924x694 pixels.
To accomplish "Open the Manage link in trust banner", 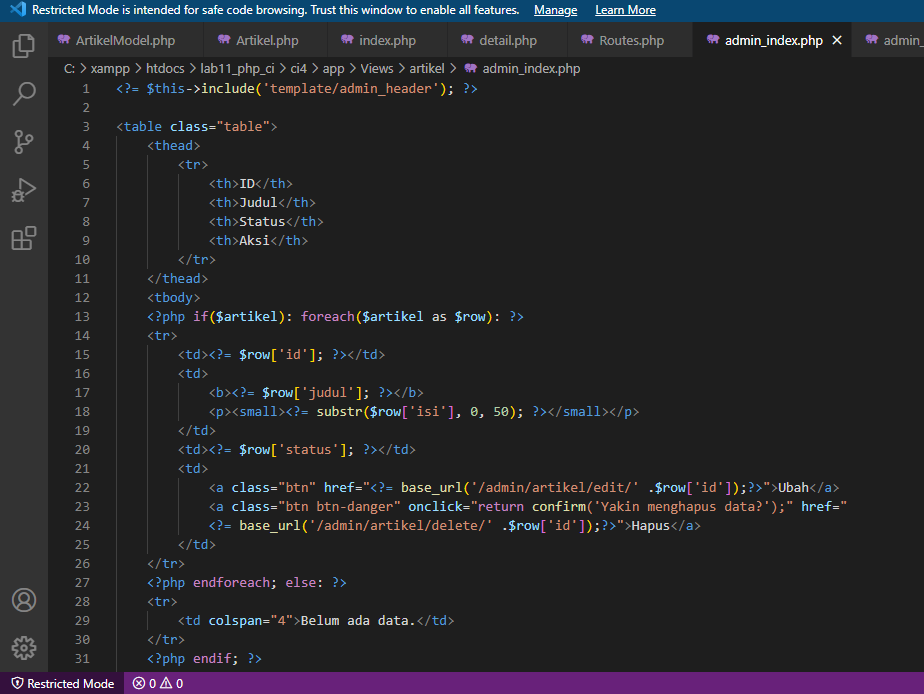I will point(556,9).
